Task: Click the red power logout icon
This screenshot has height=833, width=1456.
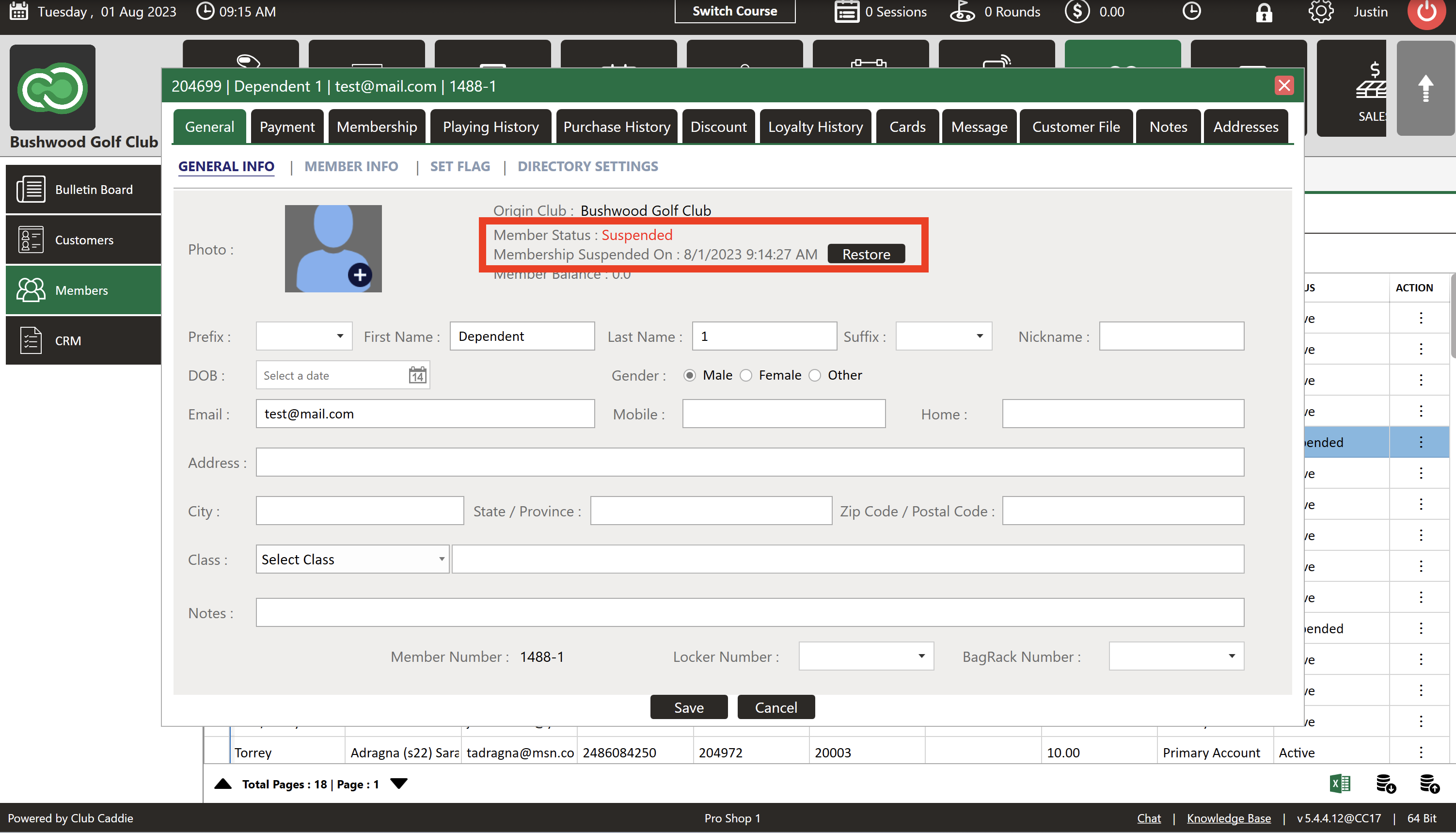Action: click(x=1426, y=12)
